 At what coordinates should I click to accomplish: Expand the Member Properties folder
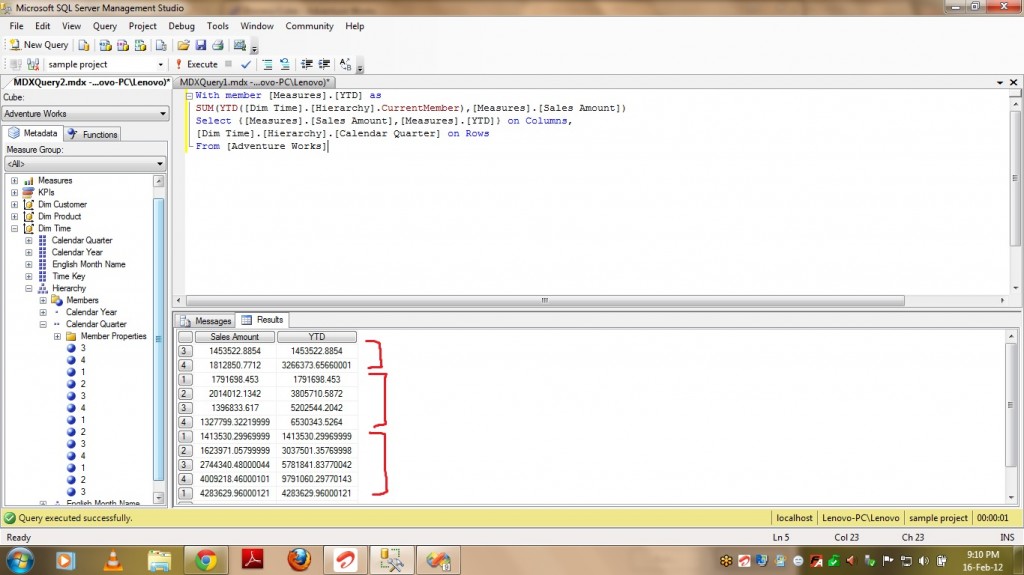[x=57, y=337]
